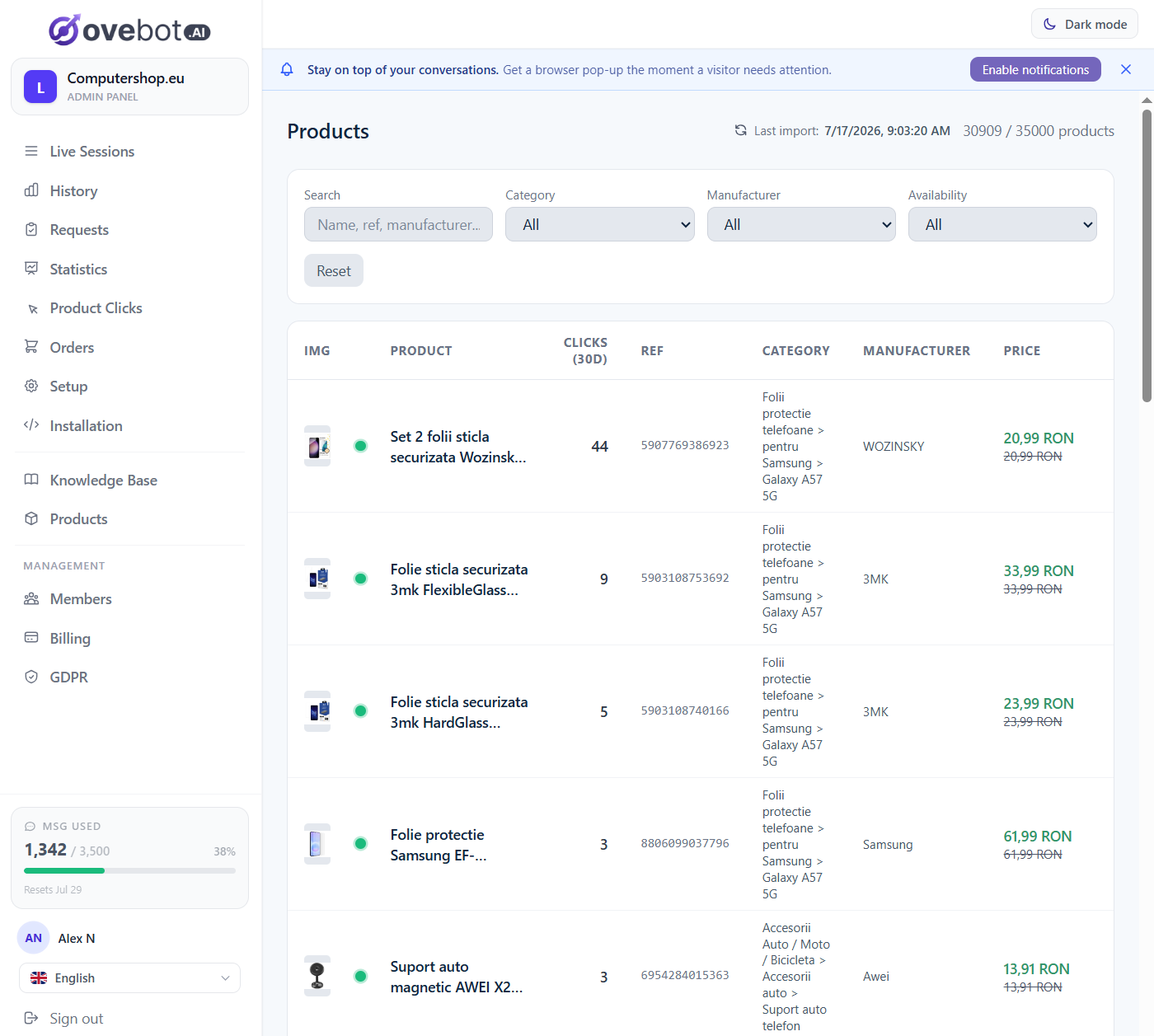
Task: Click the Reset filters button
Action: (x=334, y=270)
